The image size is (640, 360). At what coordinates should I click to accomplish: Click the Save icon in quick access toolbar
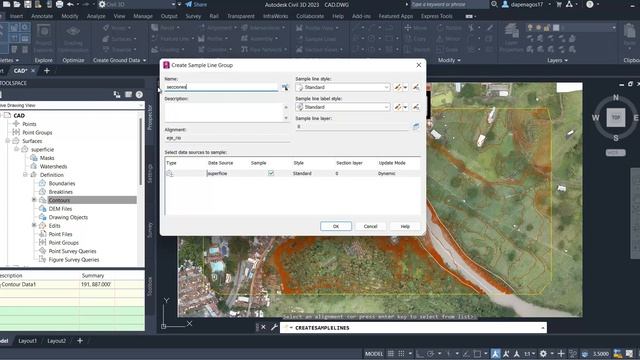27,4
